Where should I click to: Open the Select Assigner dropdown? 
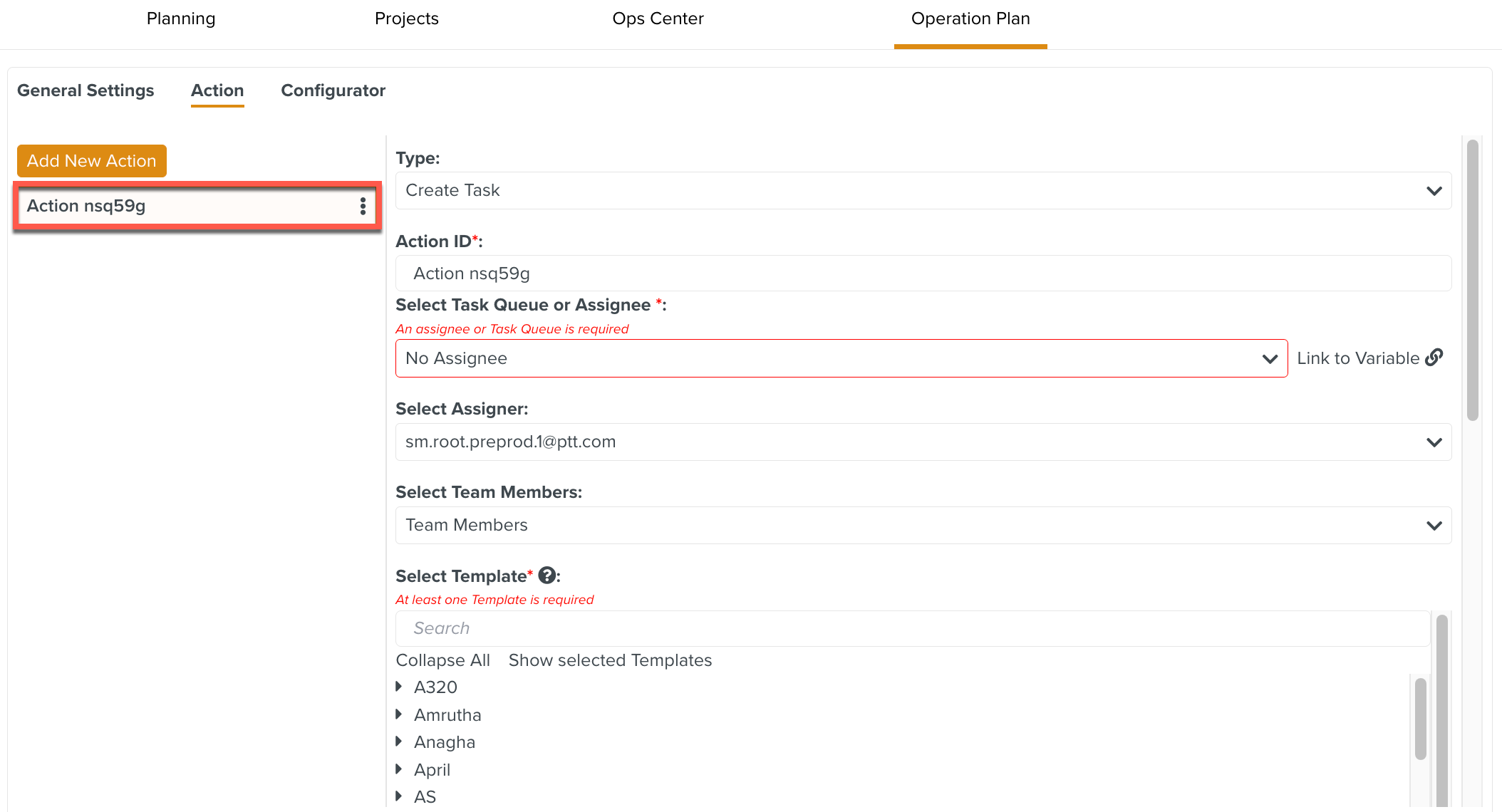[x=923, y=442]
